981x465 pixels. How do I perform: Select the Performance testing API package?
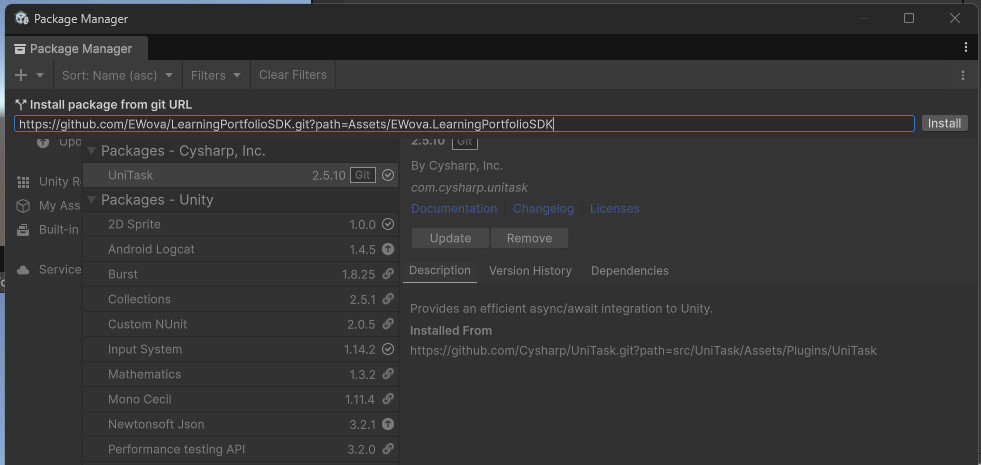click(240, 449)
